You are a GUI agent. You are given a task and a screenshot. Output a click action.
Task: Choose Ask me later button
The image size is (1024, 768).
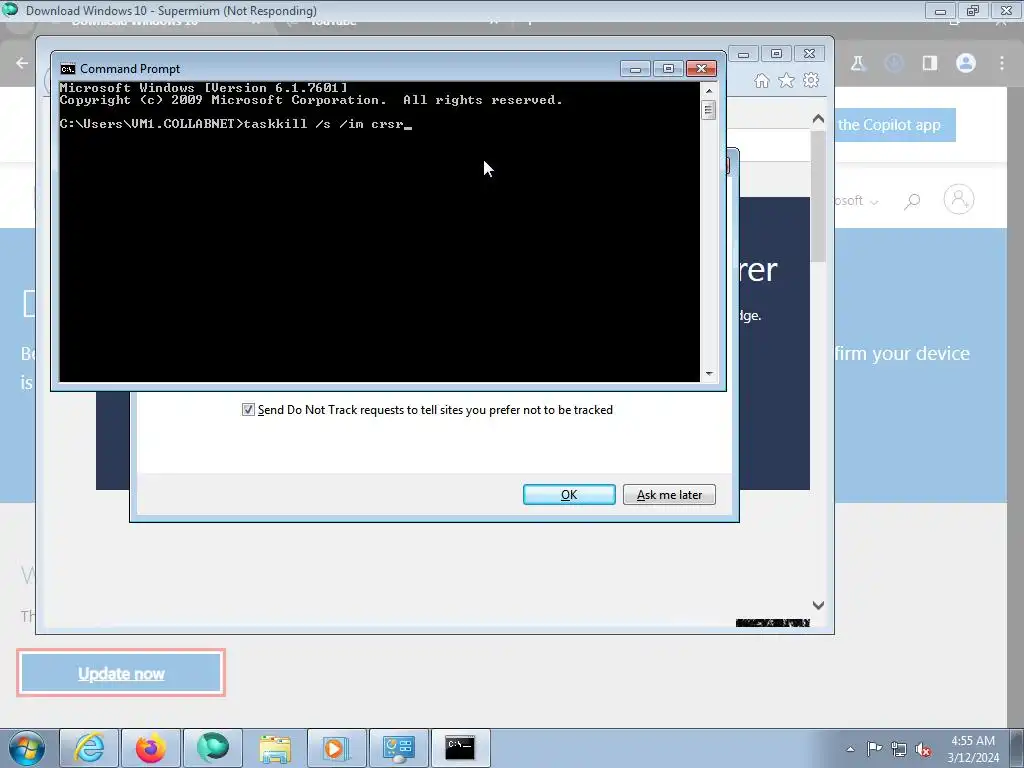[669, 494]
